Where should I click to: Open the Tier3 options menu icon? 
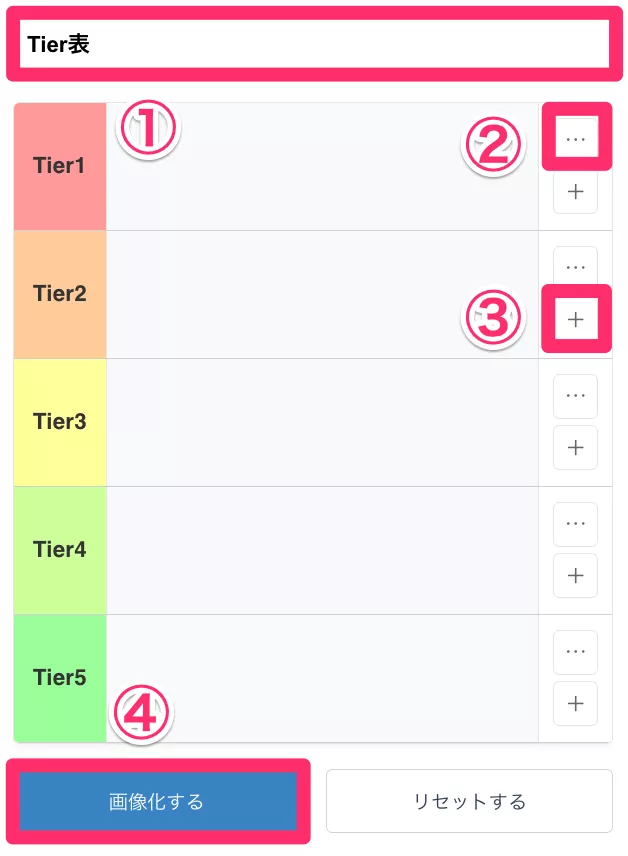(x=575, y=396)
